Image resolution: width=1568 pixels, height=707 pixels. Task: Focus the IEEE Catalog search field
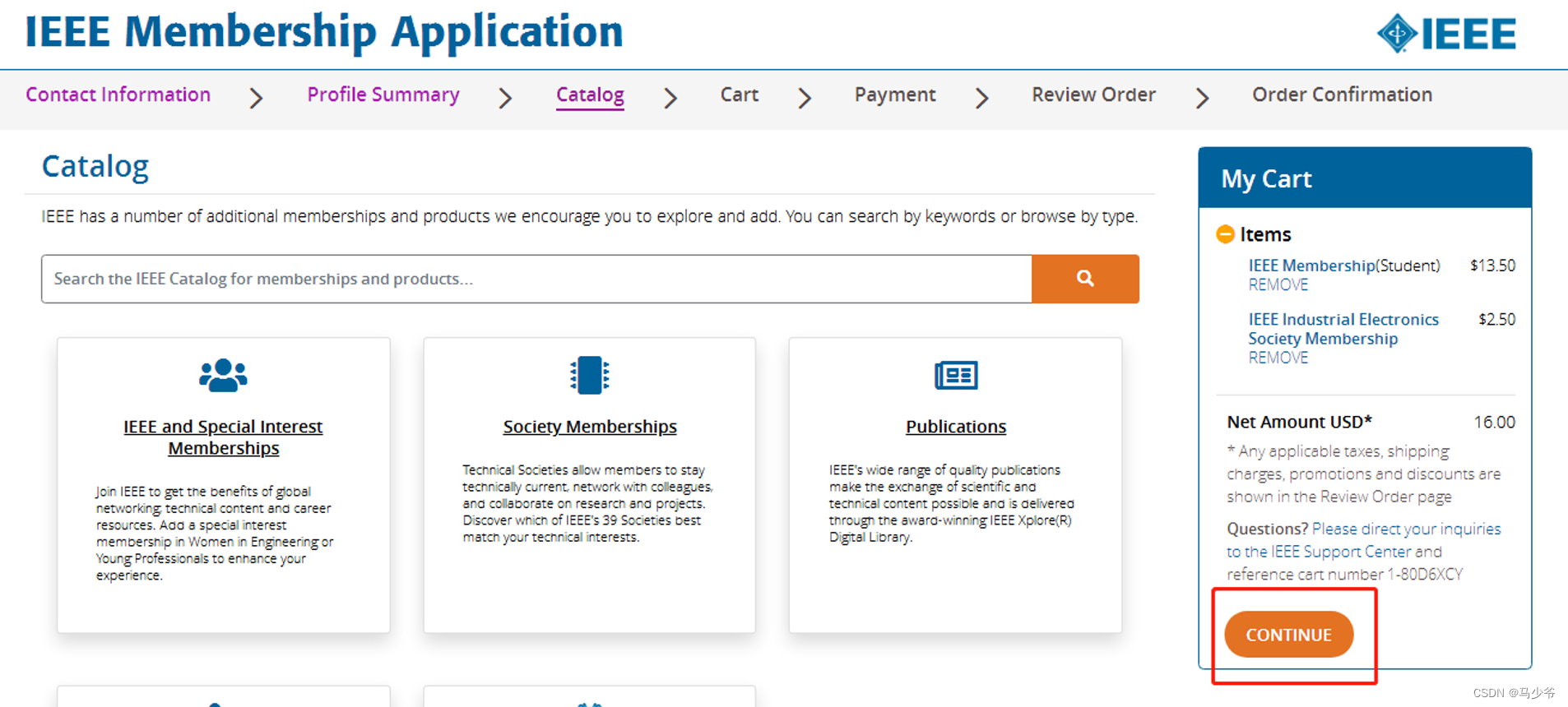tap(536, 279)
